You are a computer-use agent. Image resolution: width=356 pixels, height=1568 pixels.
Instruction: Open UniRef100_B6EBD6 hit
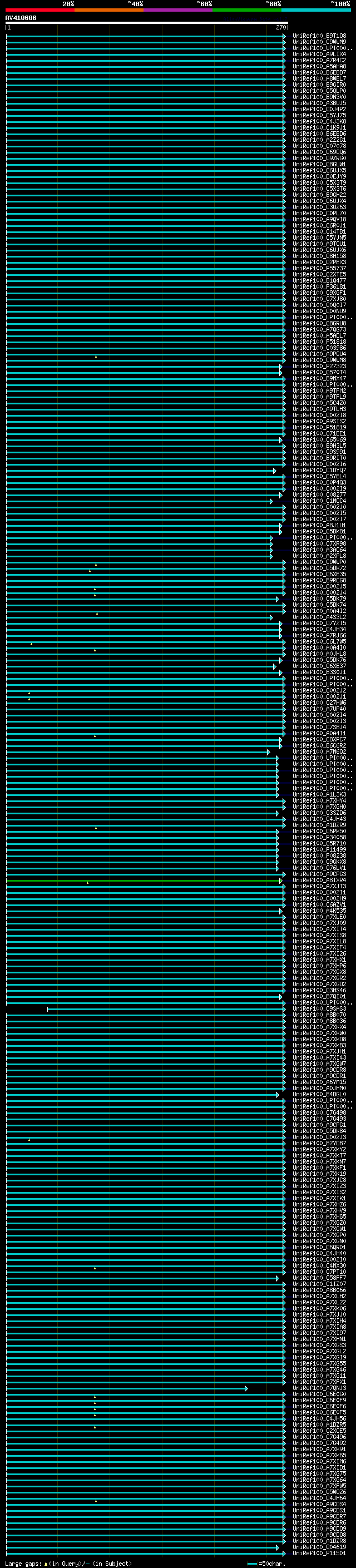(319, 134)
